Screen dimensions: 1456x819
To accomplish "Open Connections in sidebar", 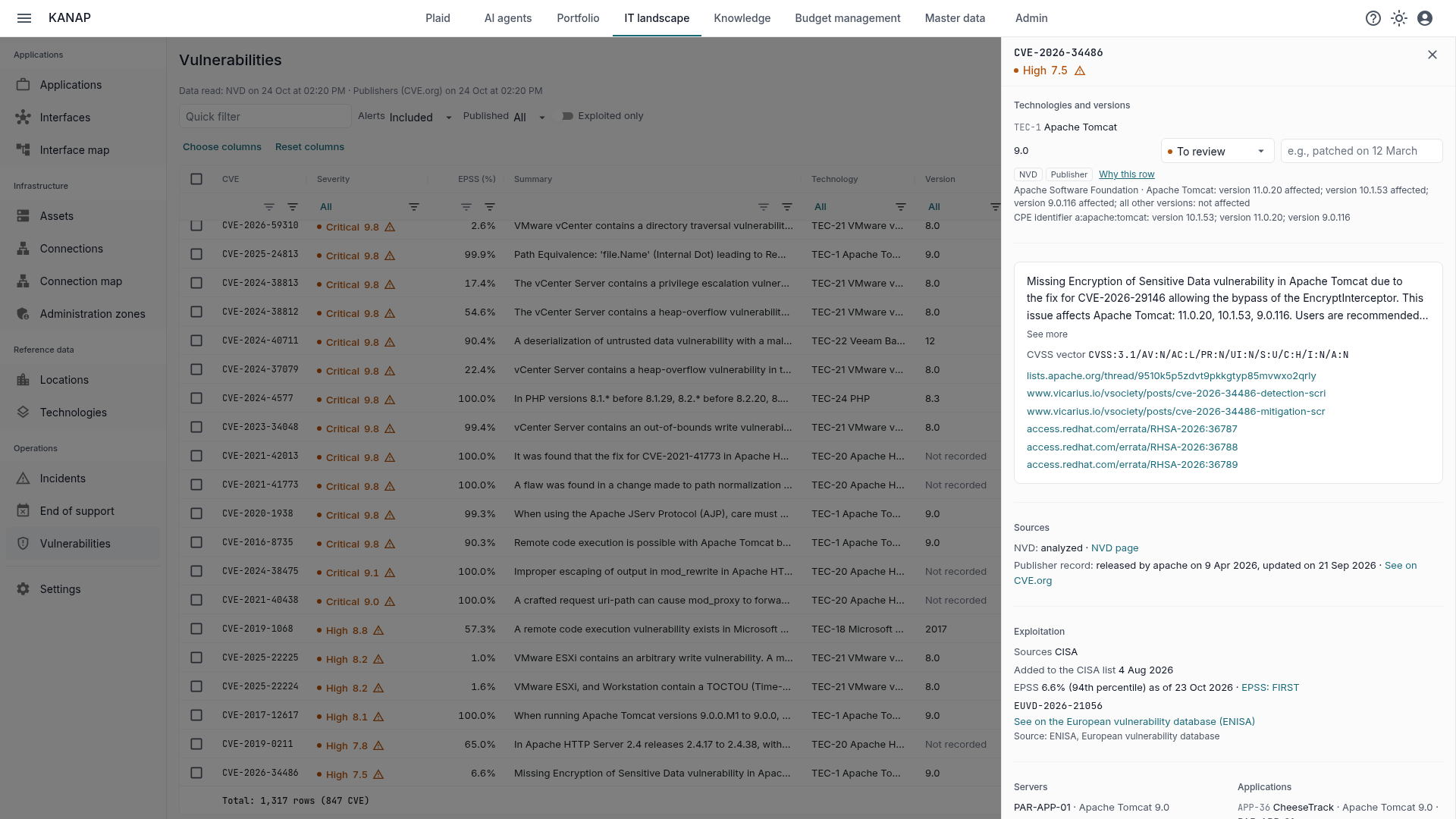I will point(83,249).
